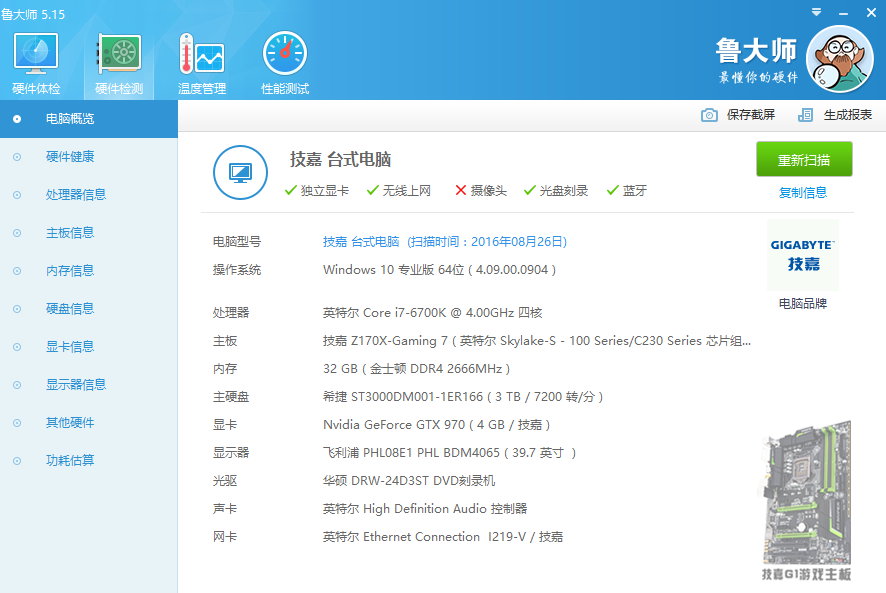
Task: Close the 鲁大师 window
Action: (871, 12)
